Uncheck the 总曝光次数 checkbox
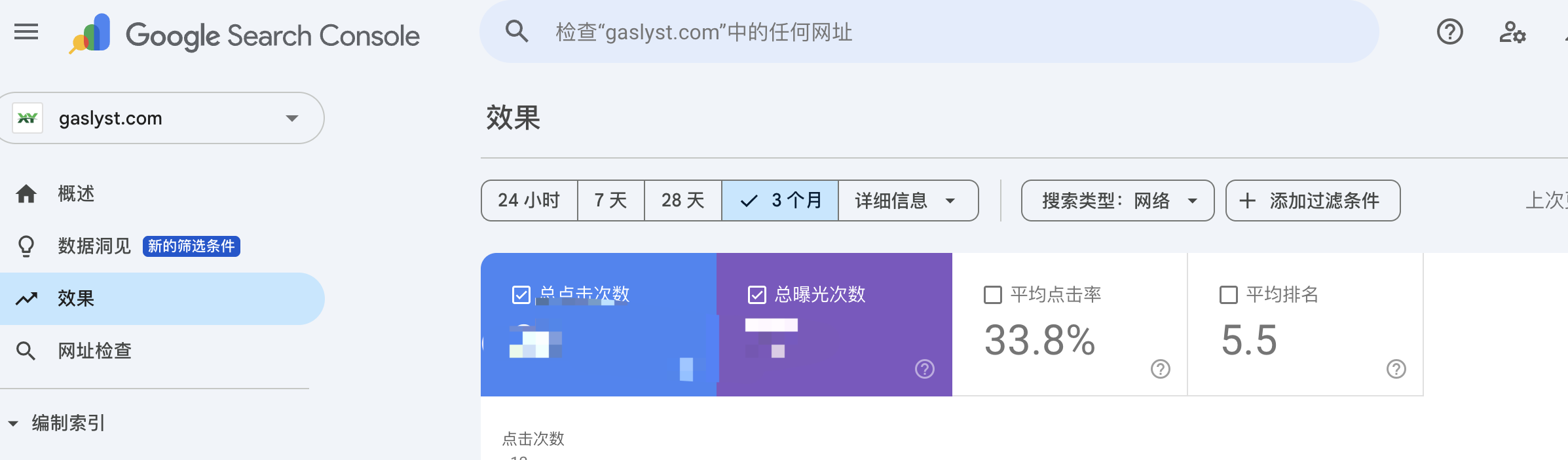Screen dimensions: 1568x460 click(757, 295)
